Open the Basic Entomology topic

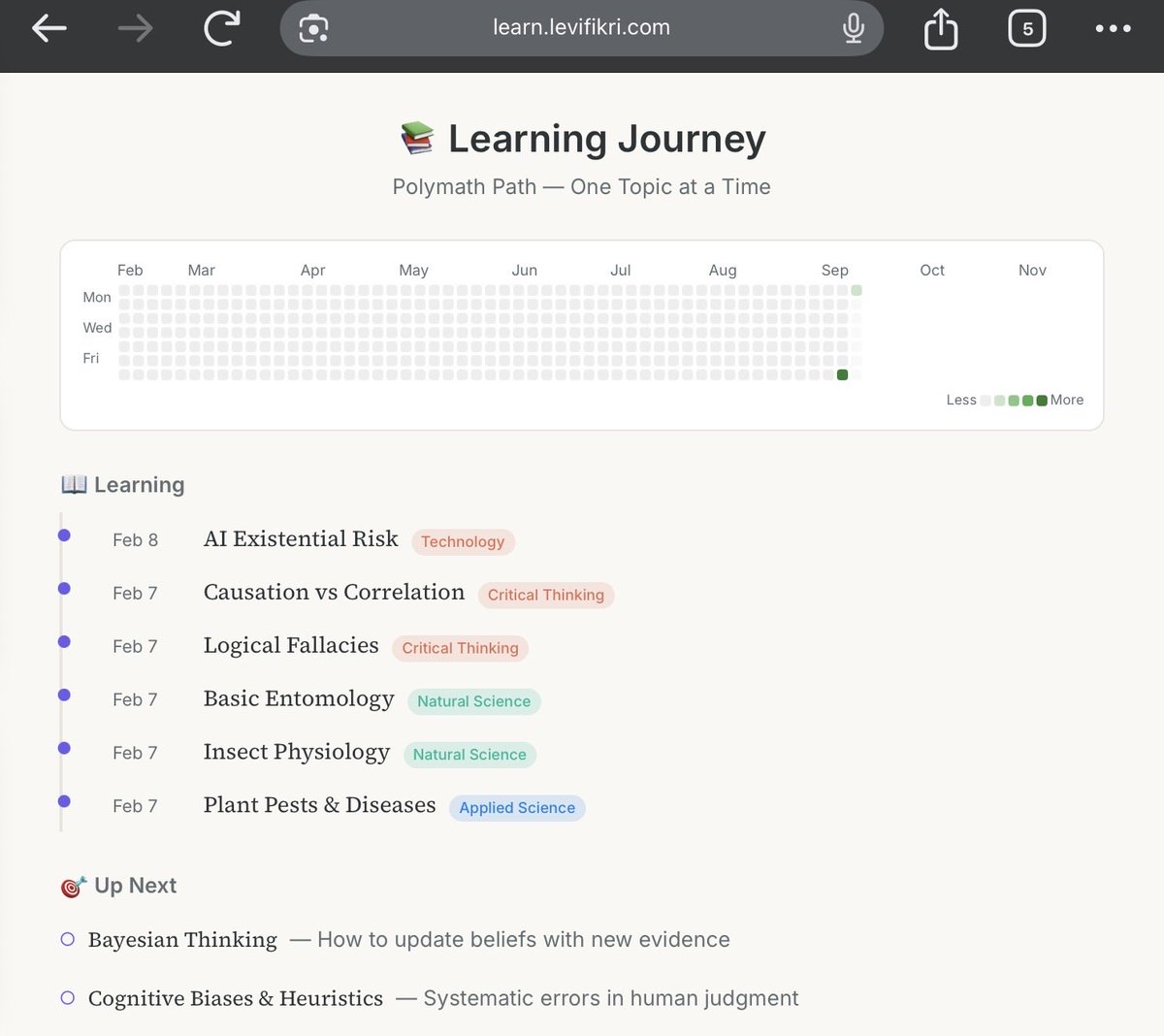(299, 699)
